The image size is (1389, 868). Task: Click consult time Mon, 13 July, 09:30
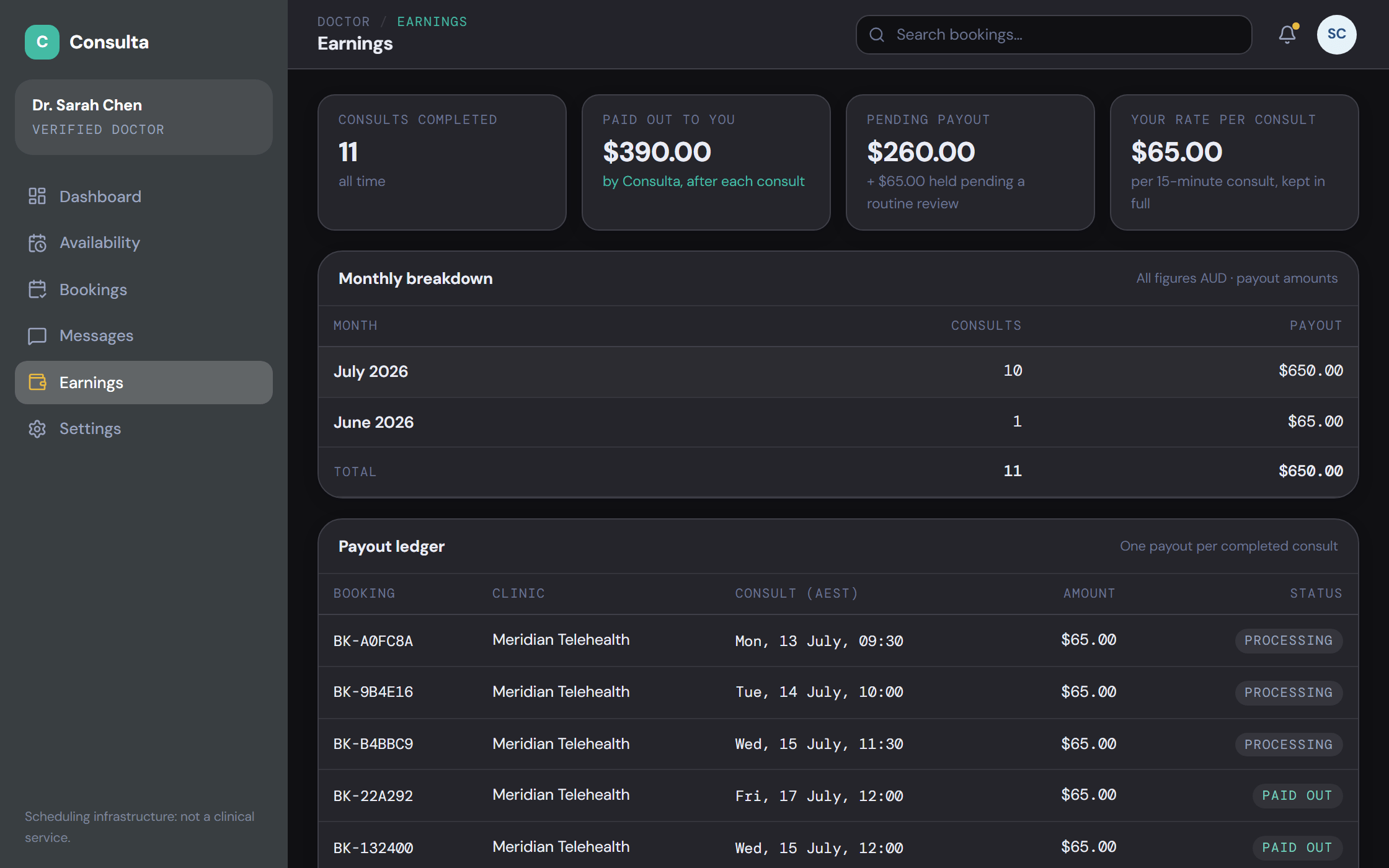coord(819,641)
